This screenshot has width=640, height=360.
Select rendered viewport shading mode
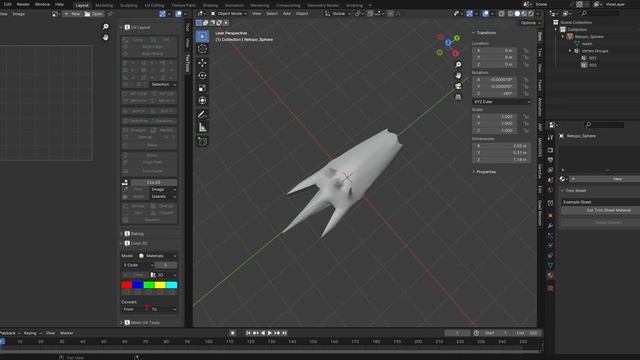click(531, 13)
